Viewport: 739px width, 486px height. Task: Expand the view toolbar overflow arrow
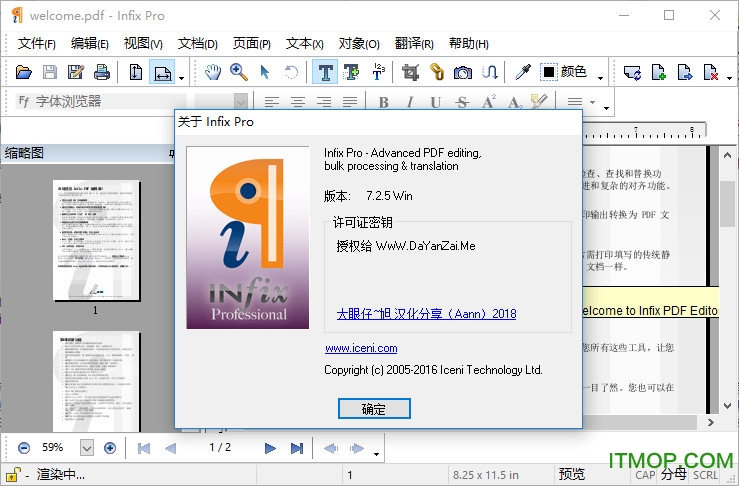click(x=181, y=78)
